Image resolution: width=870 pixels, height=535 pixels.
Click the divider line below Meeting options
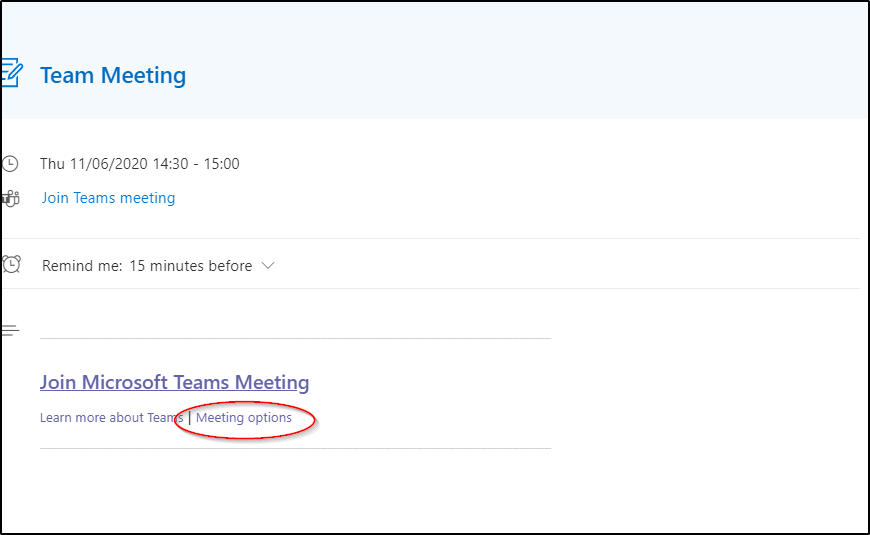(x=295, y=448)
